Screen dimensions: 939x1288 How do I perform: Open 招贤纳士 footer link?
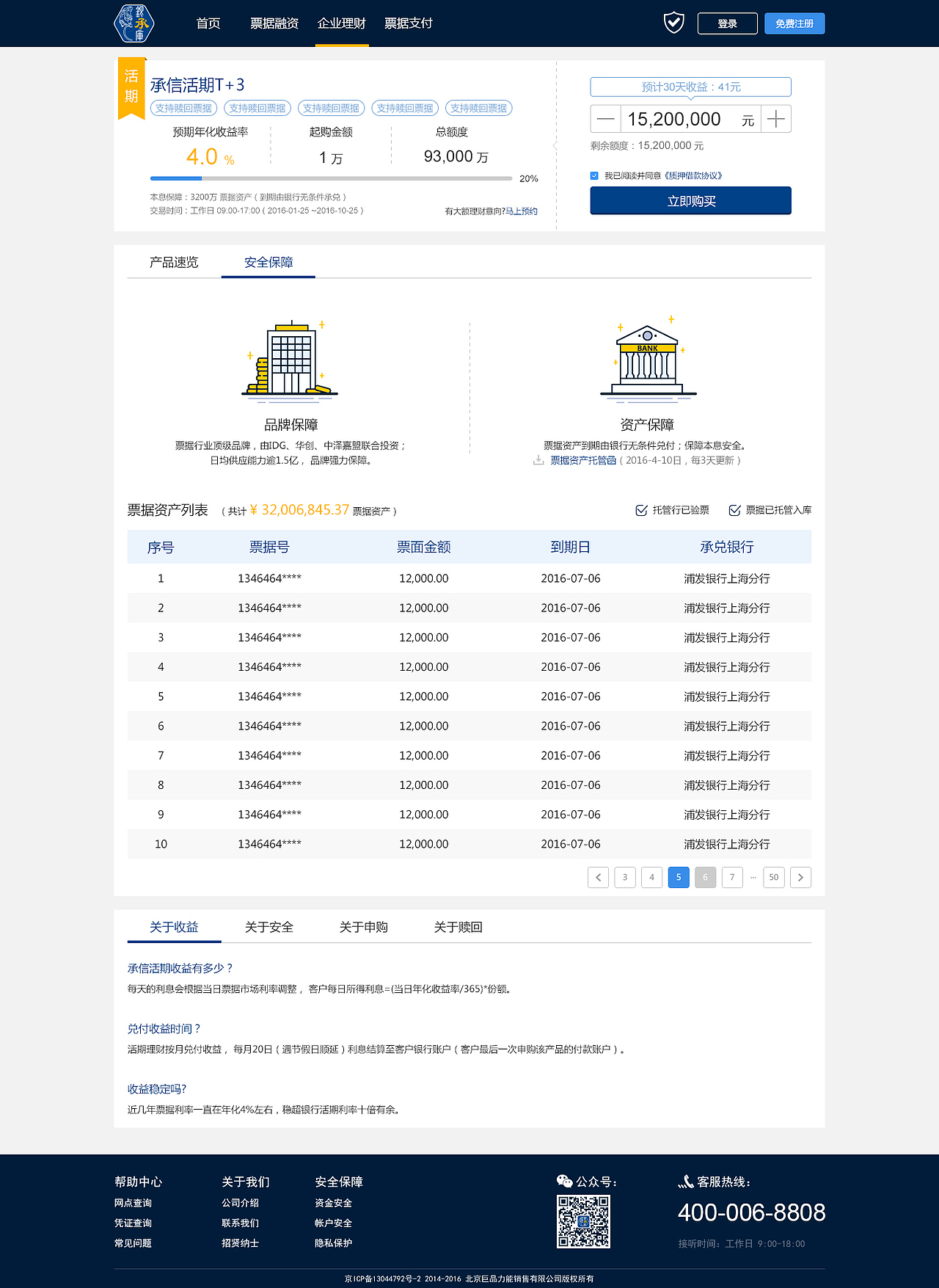coord(241,1243)
